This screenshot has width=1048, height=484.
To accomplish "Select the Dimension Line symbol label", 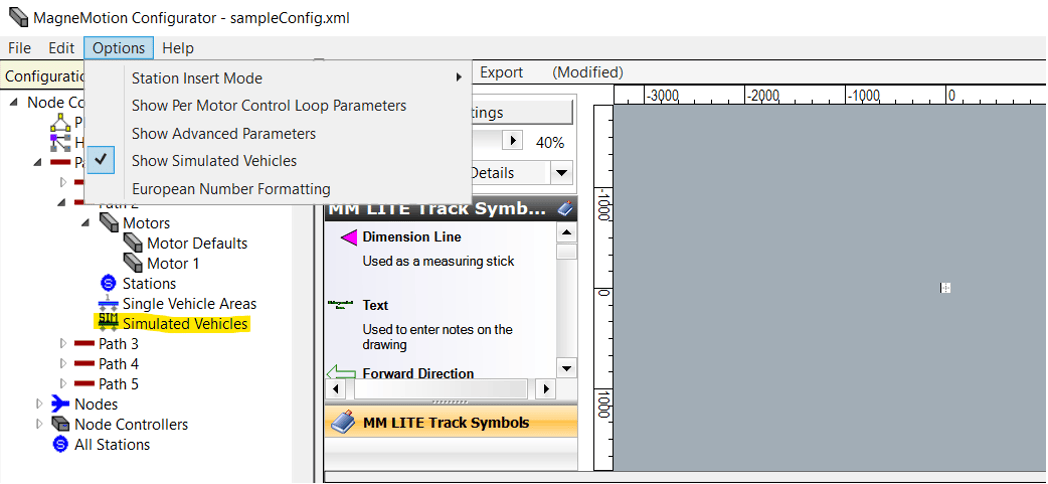I will click(x=412, y=237).
